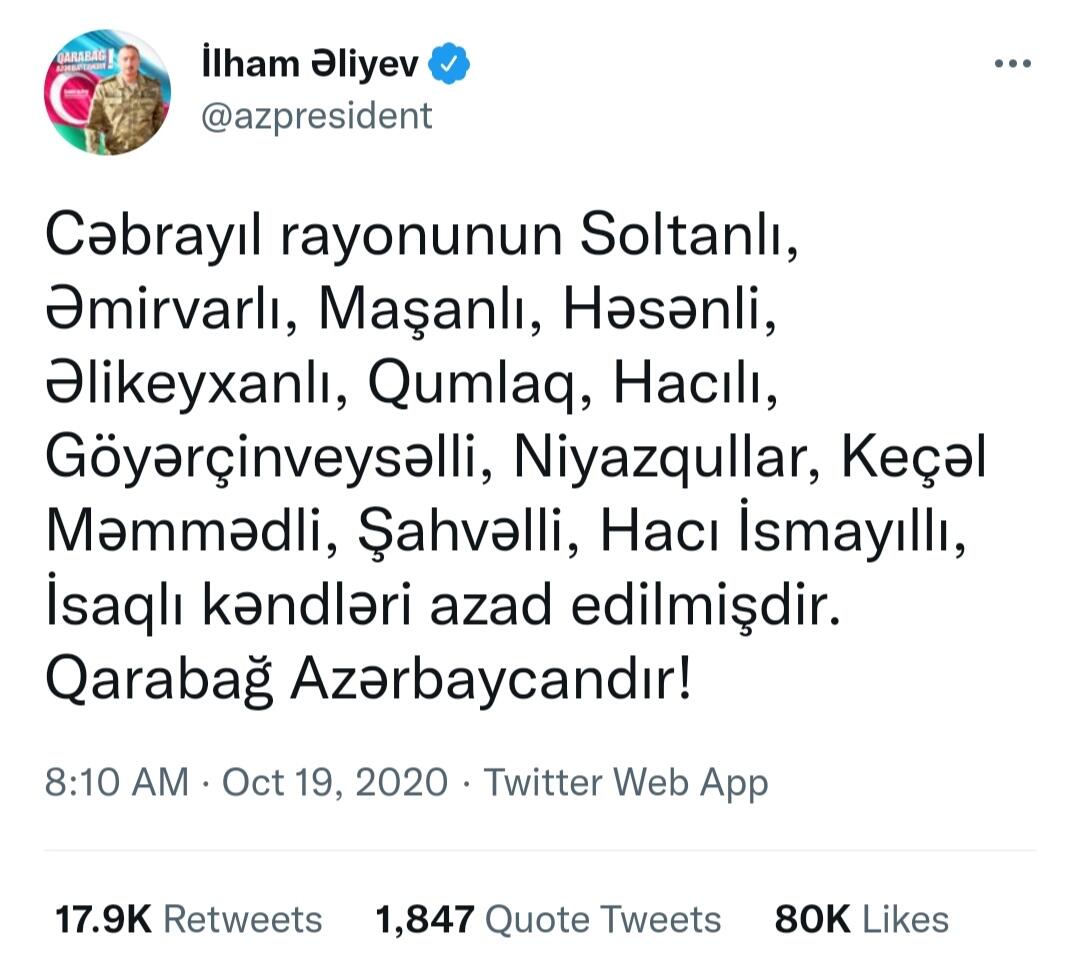Click the Likes label
Screen dimensions: 1080x969
(x=906, y=919)
